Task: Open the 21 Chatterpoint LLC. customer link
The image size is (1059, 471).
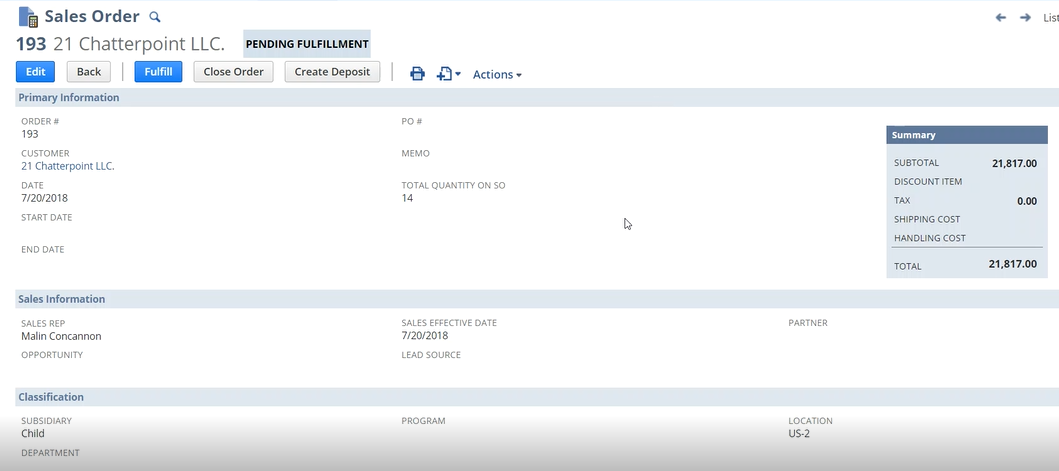Action: (68, 166)
